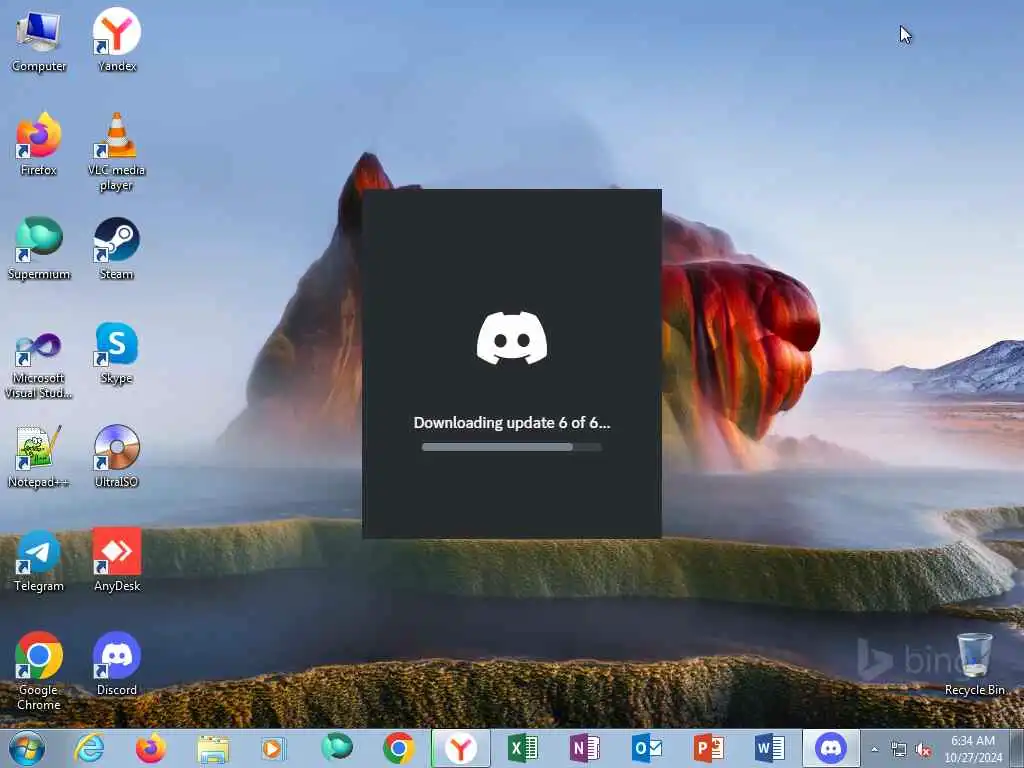
Task: Switch to Discord taskbar button
Action: 831,748
